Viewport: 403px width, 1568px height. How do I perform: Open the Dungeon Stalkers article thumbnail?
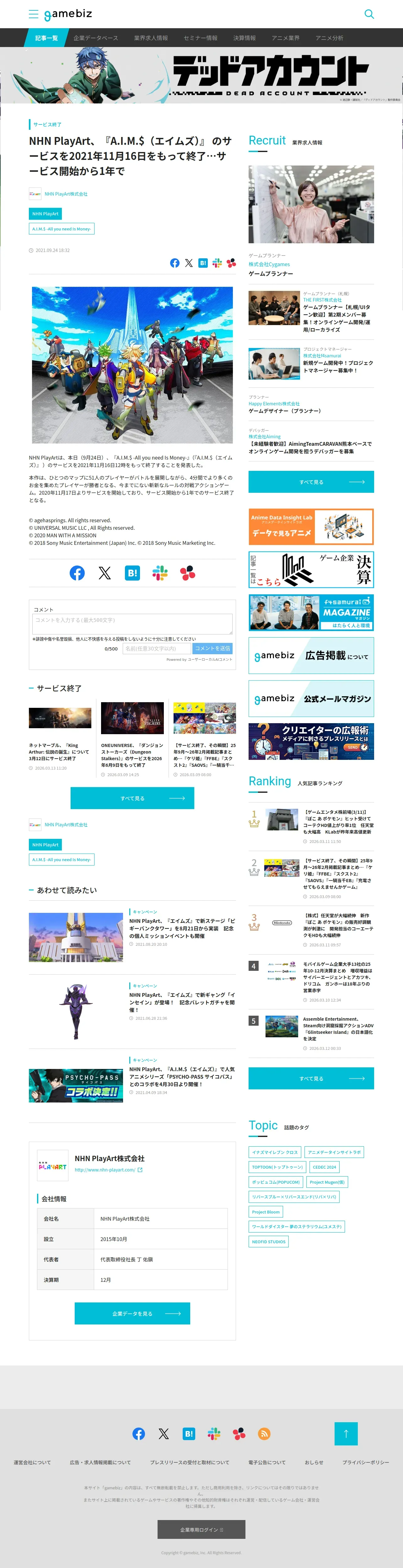click(132, 718)
